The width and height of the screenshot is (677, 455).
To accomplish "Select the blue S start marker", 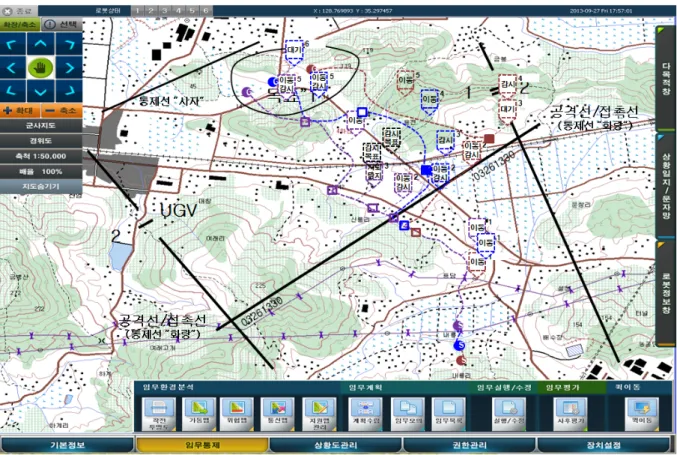I will [x=460, y=345].
